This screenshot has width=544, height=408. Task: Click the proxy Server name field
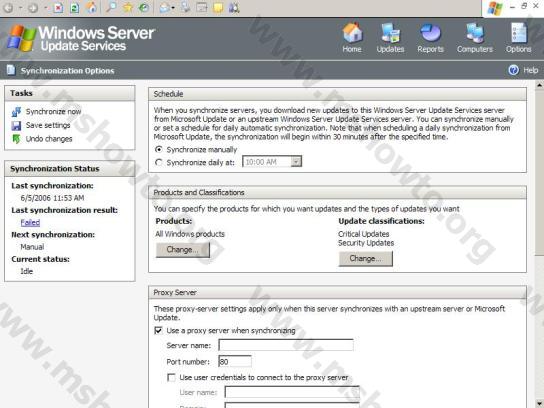[286, 345]
